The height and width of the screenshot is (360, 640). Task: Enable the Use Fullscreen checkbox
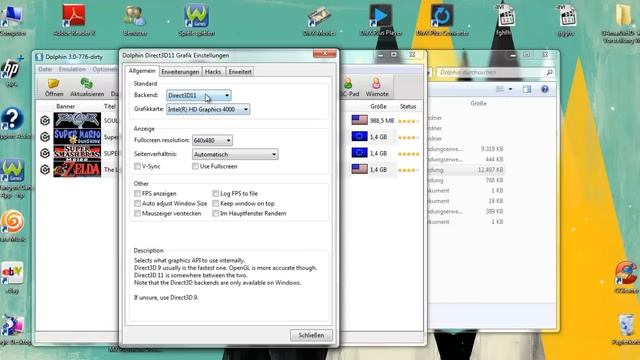pos(195,166)
